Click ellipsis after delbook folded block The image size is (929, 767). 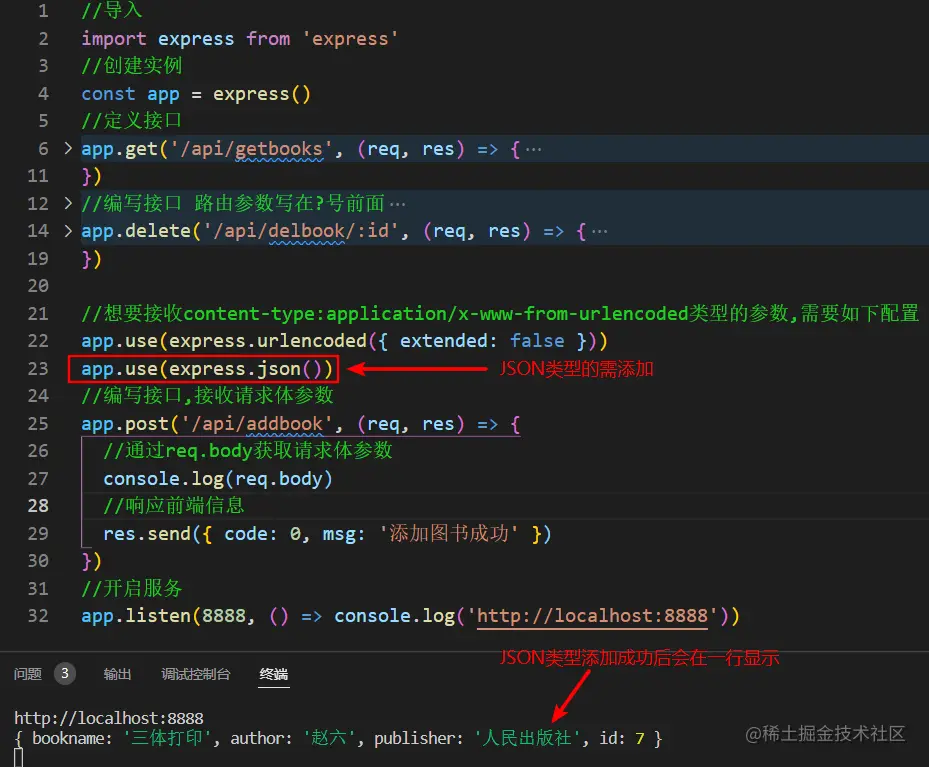tap(600, 232)
